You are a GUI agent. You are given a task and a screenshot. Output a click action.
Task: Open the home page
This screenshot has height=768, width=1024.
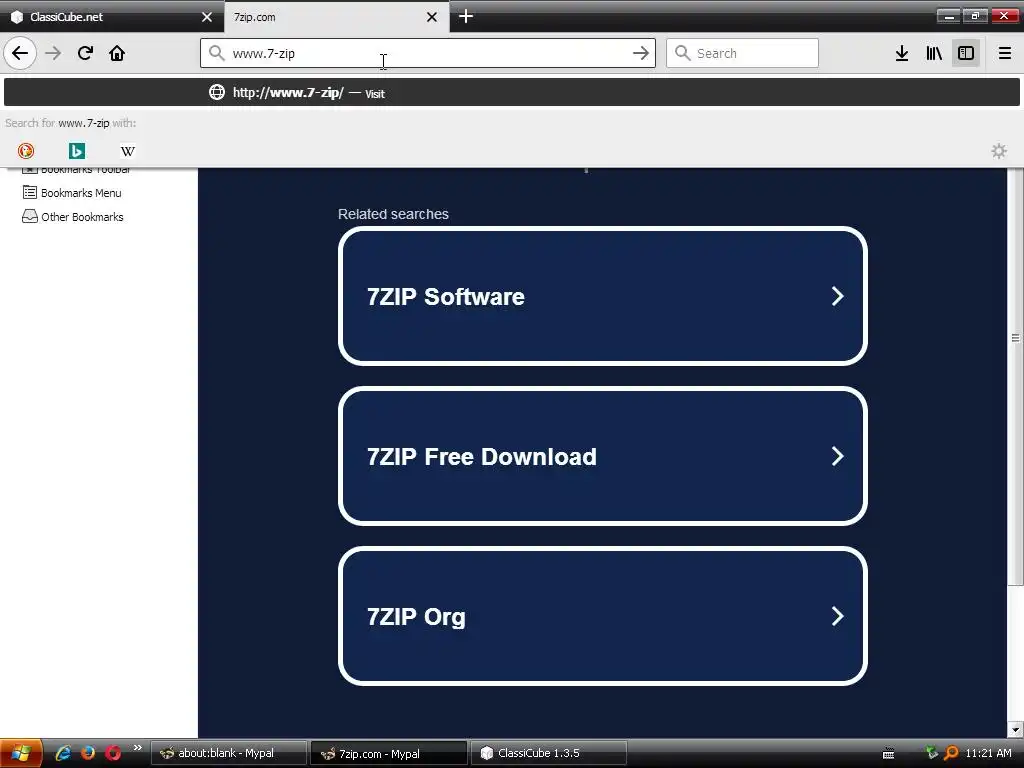[117, 53]
